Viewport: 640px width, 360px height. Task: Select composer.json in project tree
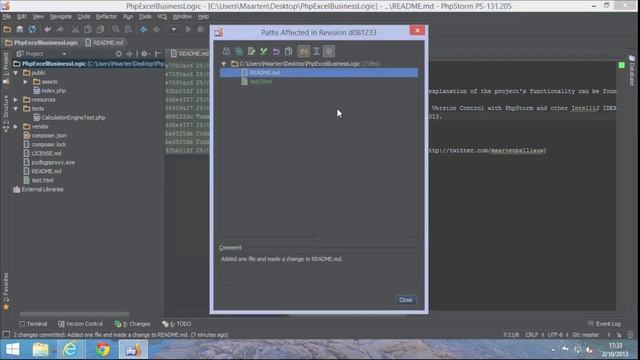click(x=45, y=136)
